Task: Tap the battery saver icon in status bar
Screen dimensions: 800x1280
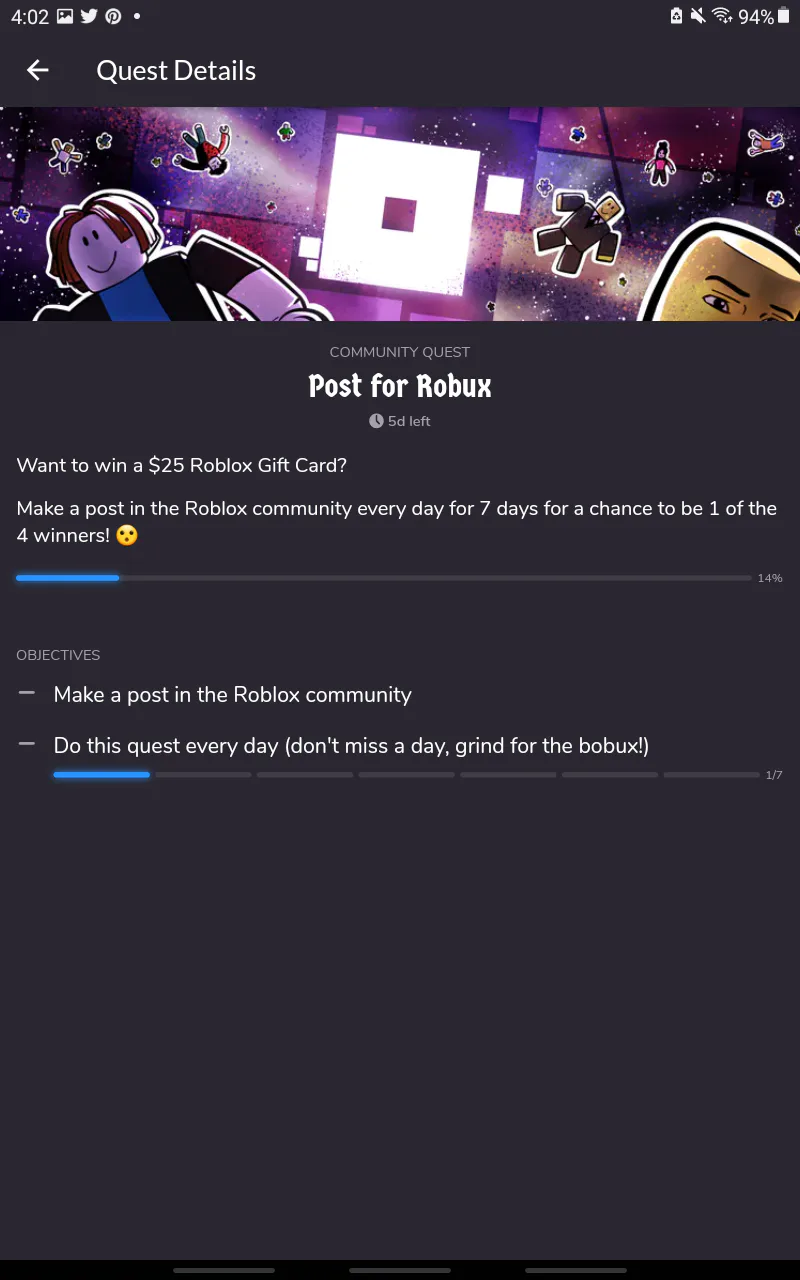Action: 676,16
